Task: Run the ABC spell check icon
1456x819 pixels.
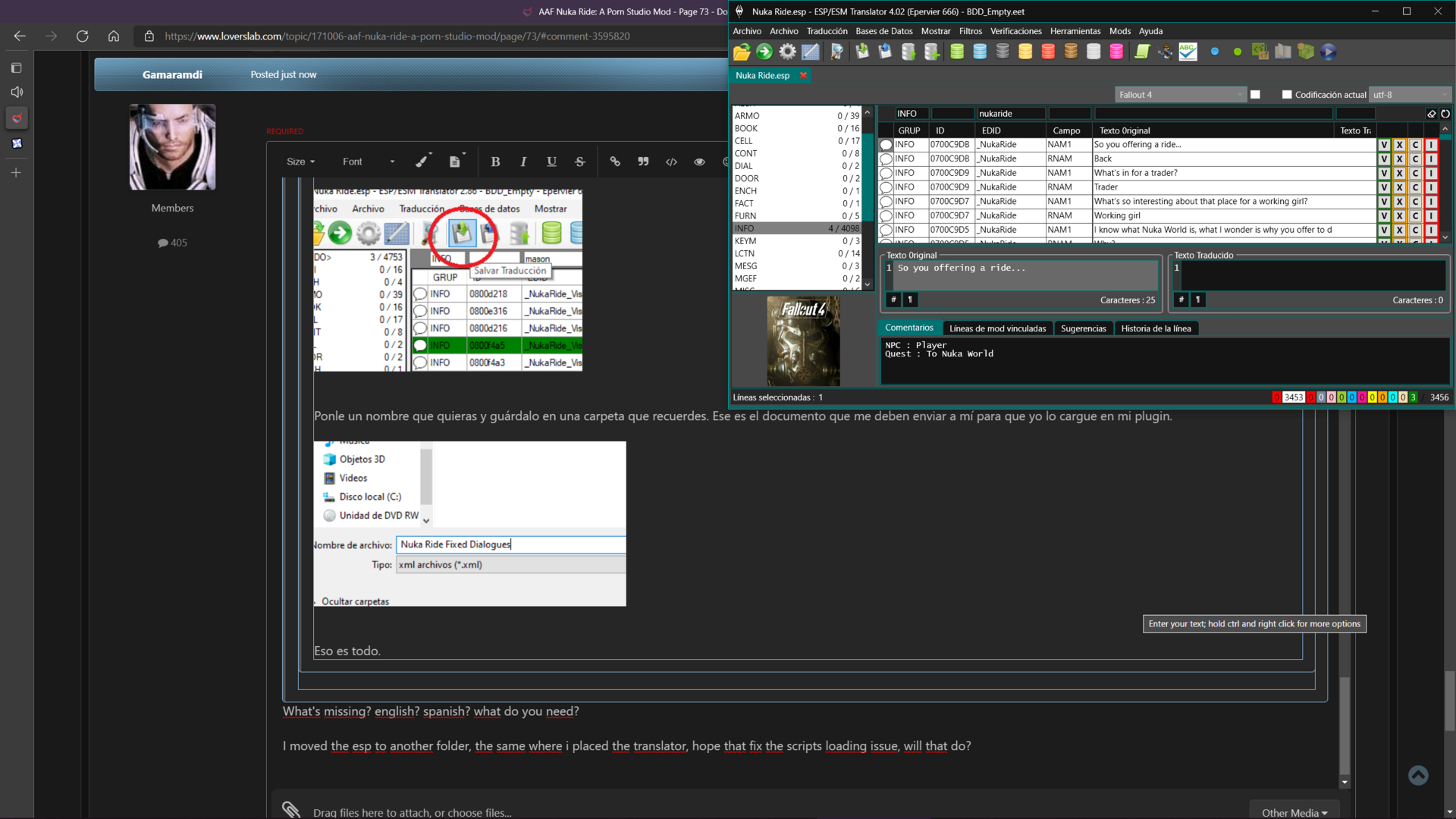Action: pyautogui.click(x=1188, y=52)
